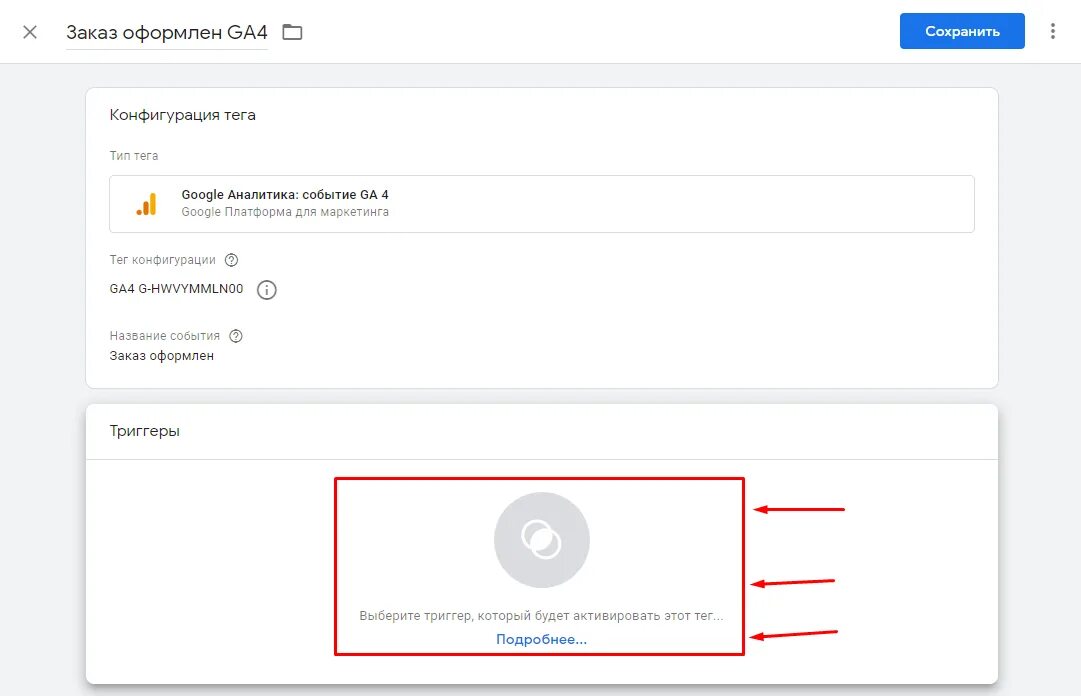Click event name value 'Заказ оформлен'
Screen dimensions: 1081x696
point(162,356)
